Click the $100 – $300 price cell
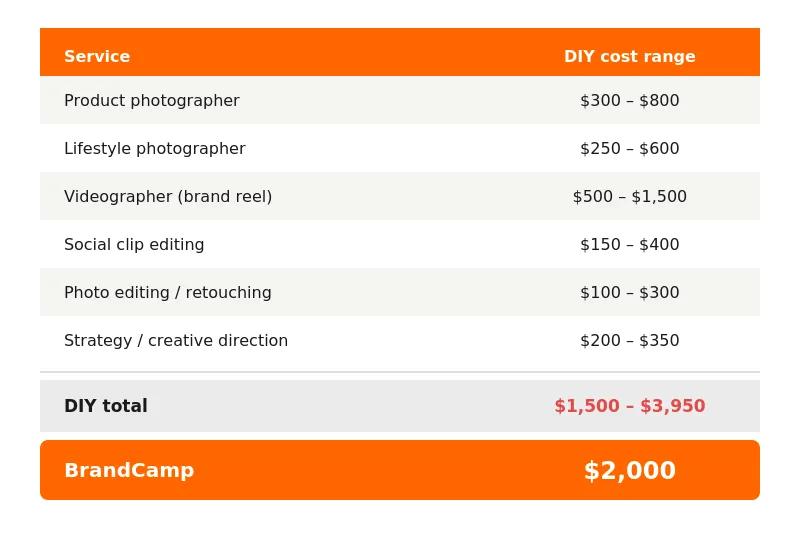Viewport: 800px width, 540px height. (x=630, y=292)
